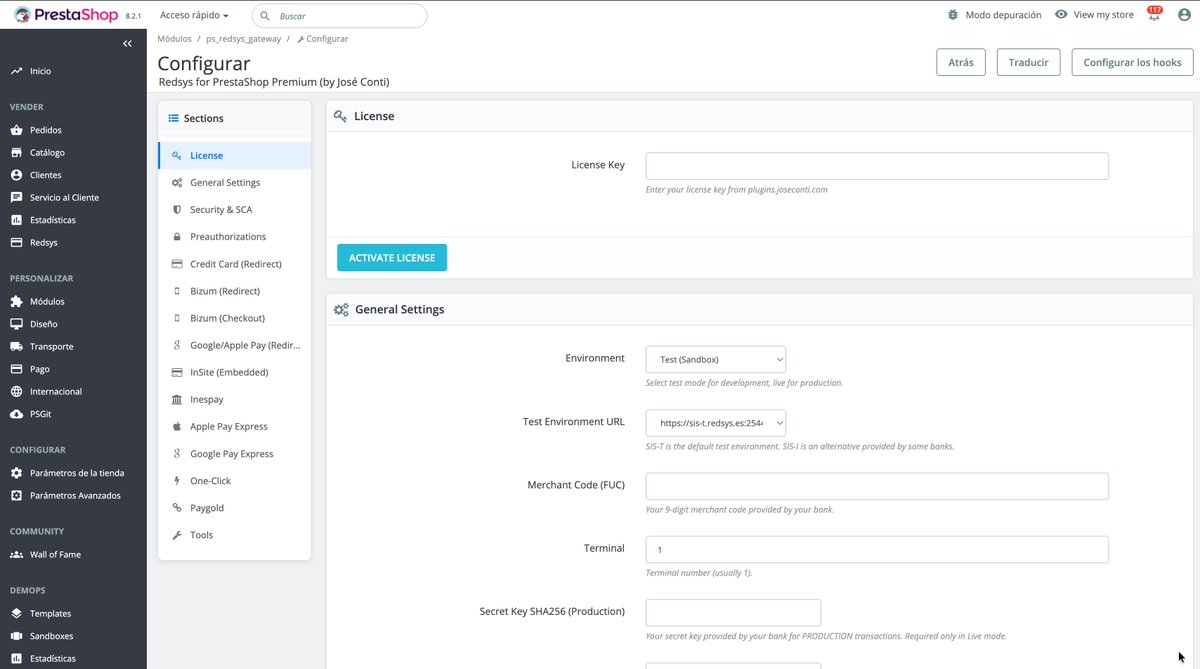Open the notifications bell icon
This screenshot has width=1200, height=669.
point(1154,15)
